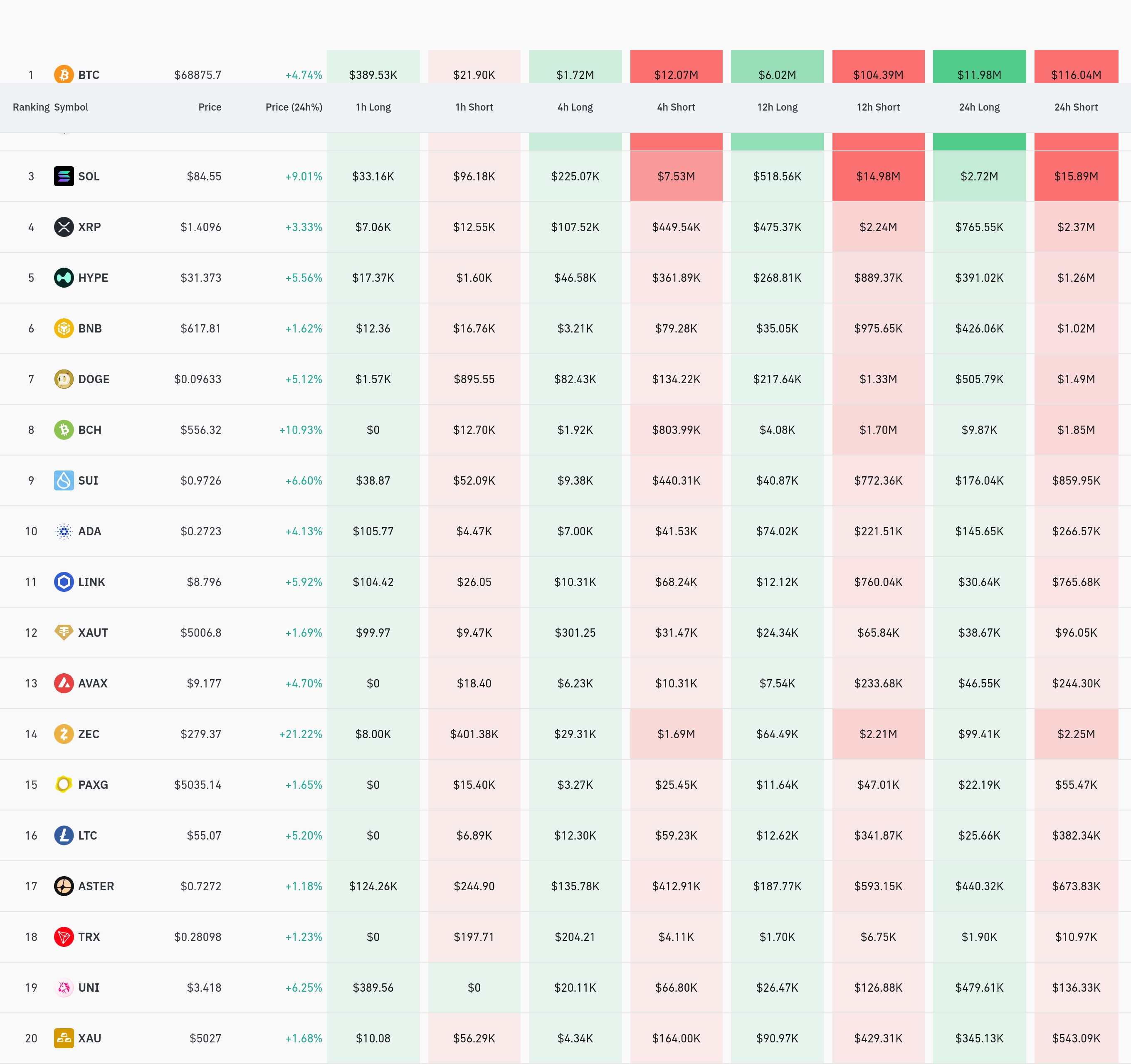Click the Dogecoin DOGE icon
1131x1064 pixels.
pos(64,379)
